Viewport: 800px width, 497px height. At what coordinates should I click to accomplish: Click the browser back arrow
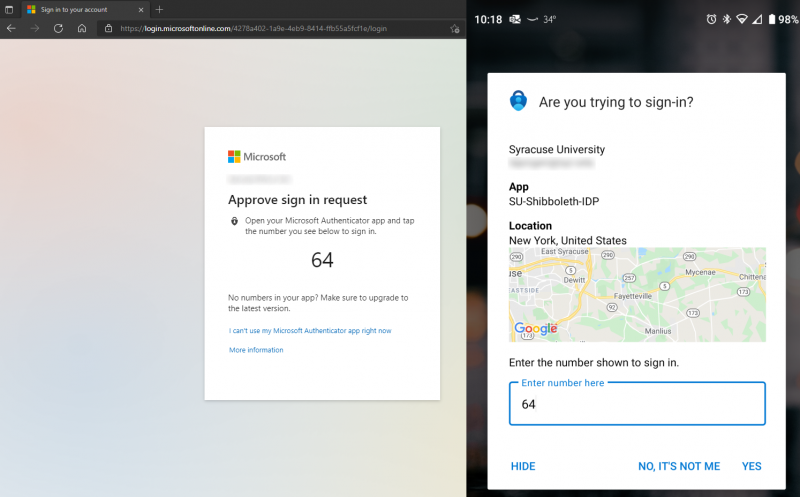(11, 28)
